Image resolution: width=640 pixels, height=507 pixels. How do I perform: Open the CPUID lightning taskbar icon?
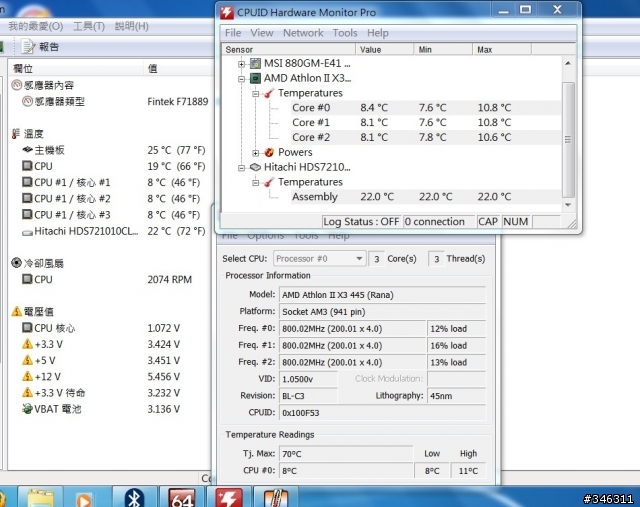(229, 497)
